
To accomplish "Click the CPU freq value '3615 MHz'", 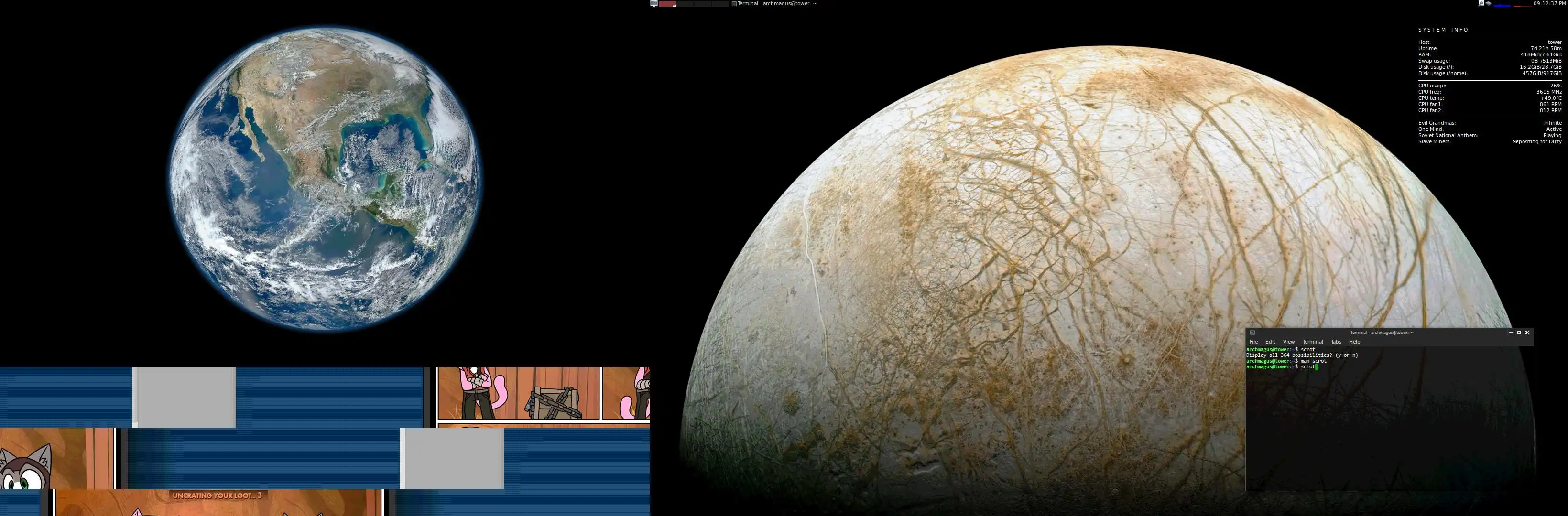I will [x=1549, y=92].
